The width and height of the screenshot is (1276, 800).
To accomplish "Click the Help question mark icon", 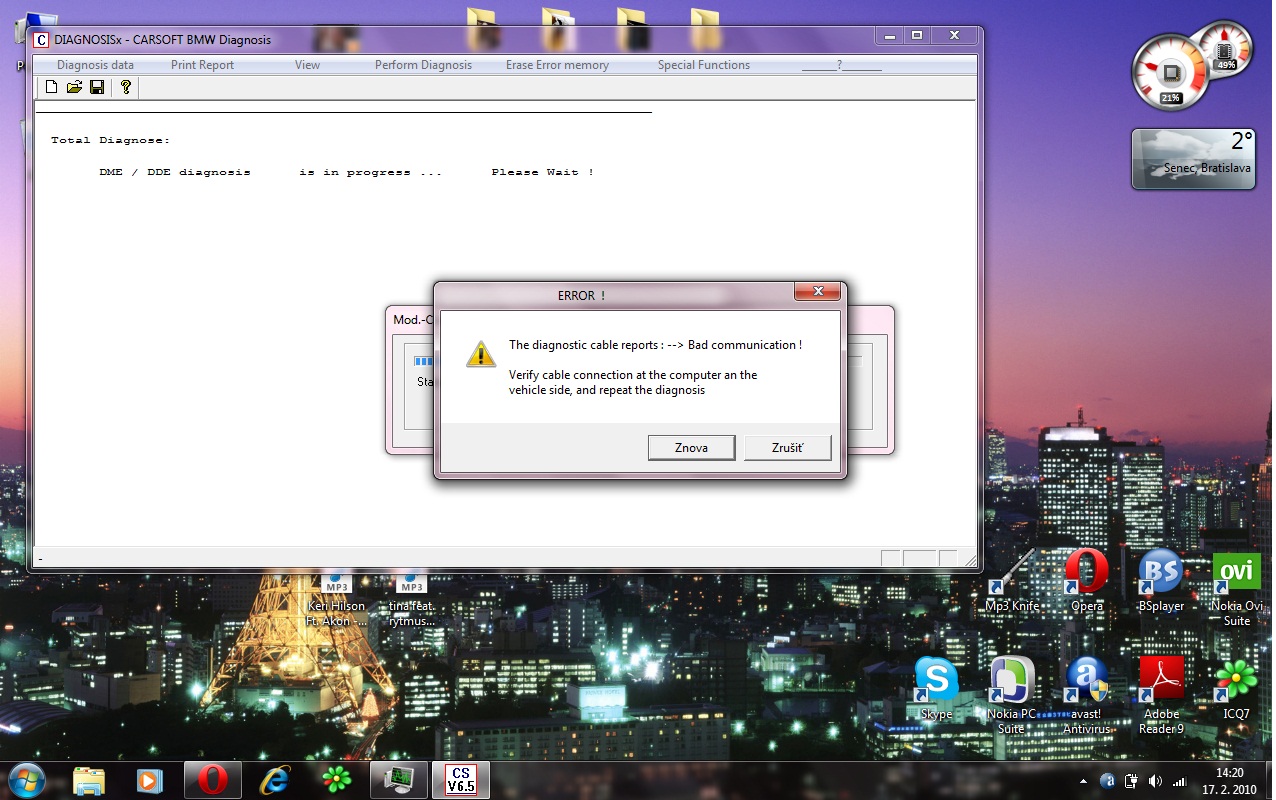I will [x=125, y=88].
